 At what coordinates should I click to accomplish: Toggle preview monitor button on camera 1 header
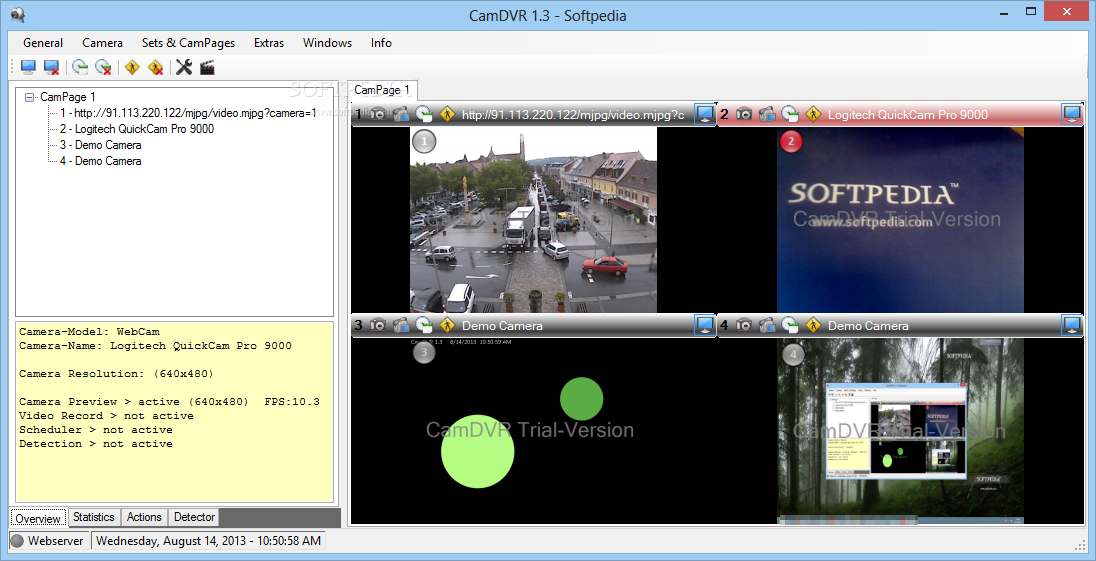coord(705,115)
